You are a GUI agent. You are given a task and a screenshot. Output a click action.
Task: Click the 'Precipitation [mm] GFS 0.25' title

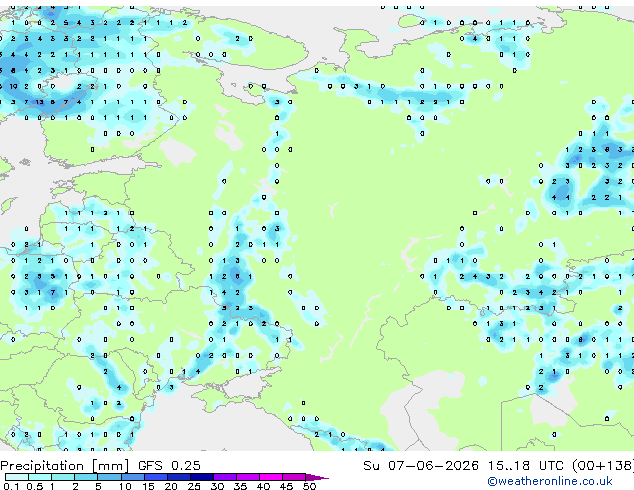pyautogui.click(x=100, y=466)
